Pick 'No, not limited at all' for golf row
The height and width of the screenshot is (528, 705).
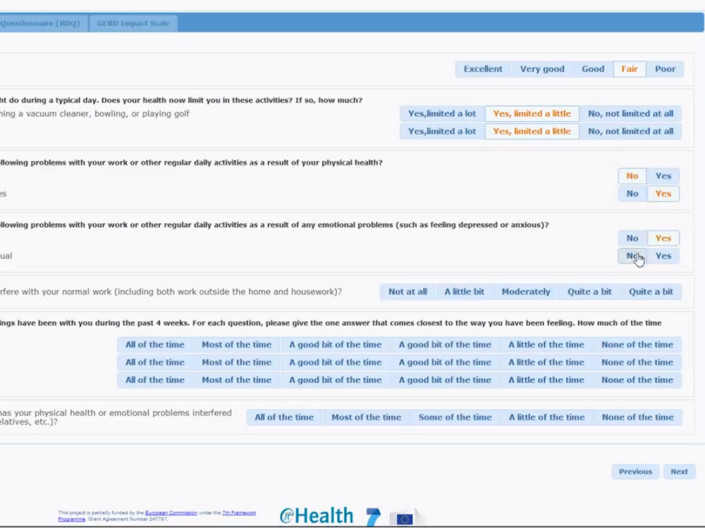630,113
